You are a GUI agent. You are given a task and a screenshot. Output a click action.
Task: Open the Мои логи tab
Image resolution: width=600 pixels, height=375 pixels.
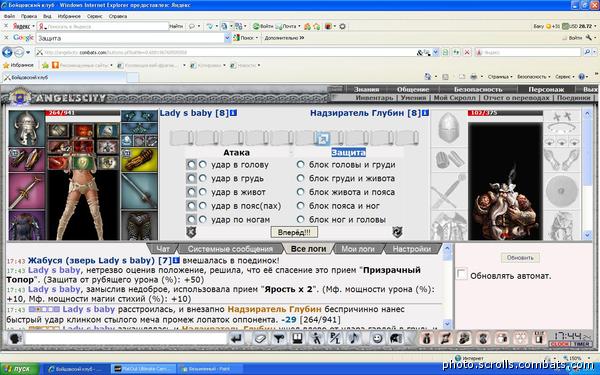[358, 249]
